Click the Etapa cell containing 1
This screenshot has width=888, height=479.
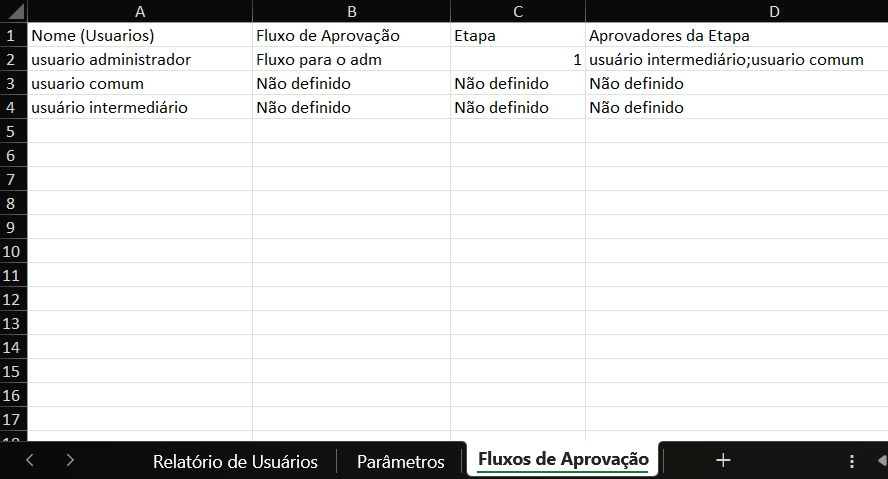coord(517,60)
